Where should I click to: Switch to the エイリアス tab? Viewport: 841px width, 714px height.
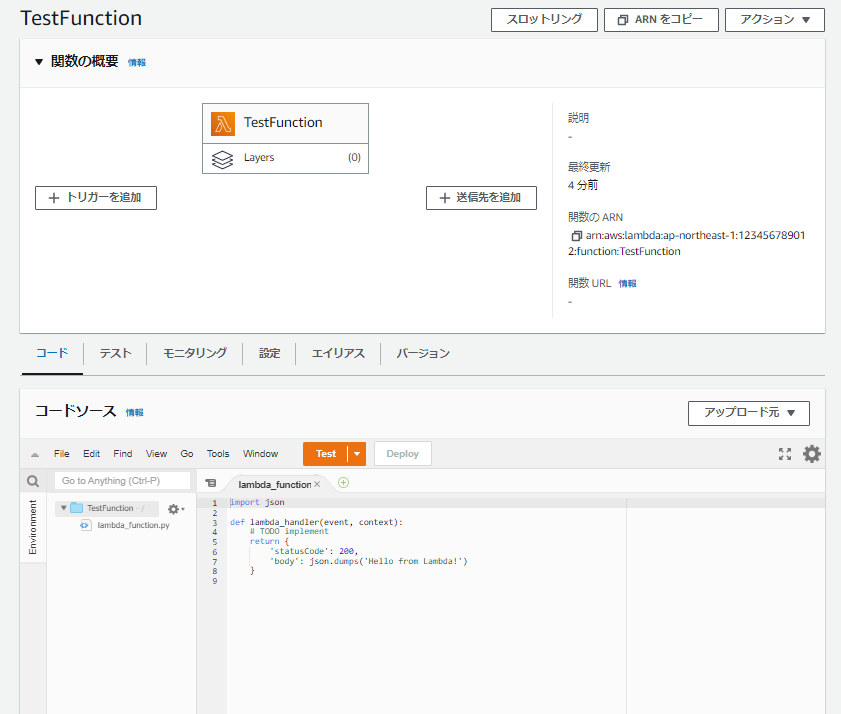point(338,354)
